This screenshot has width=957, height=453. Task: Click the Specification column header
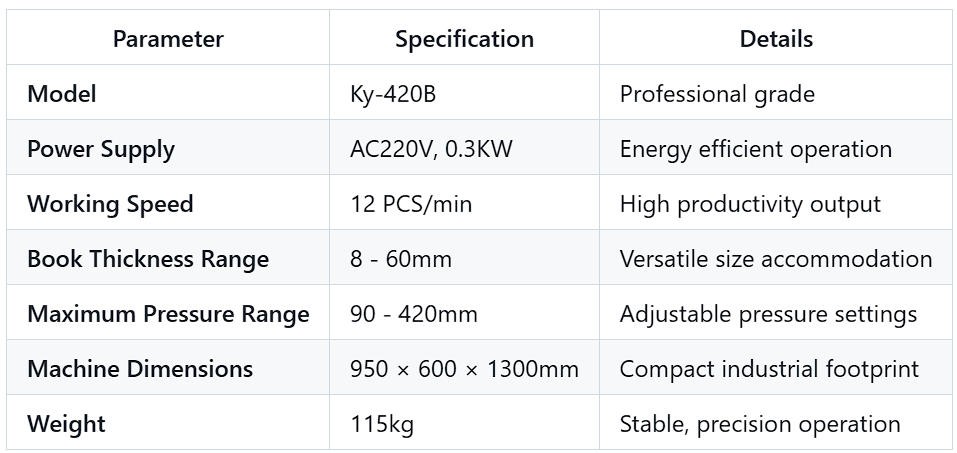tap(464, 39)
